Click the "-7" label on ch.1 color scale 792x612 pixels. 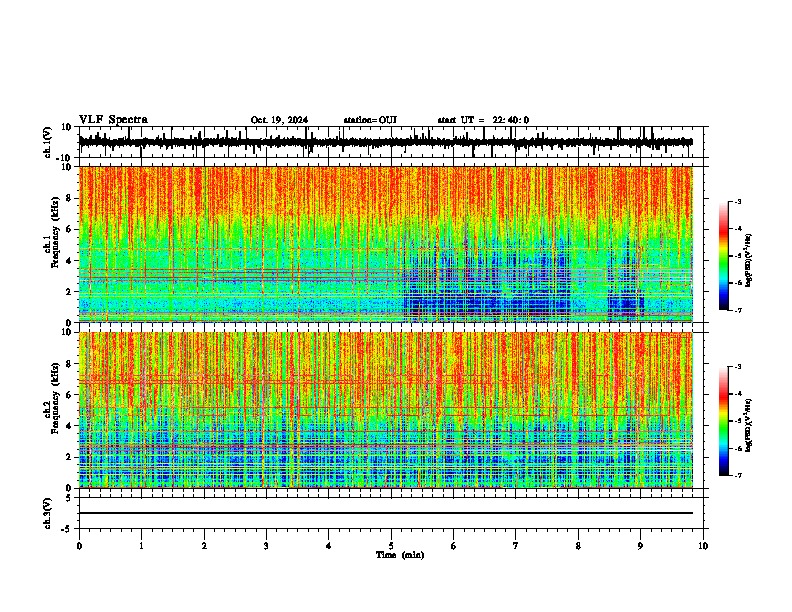click(737, 310)
